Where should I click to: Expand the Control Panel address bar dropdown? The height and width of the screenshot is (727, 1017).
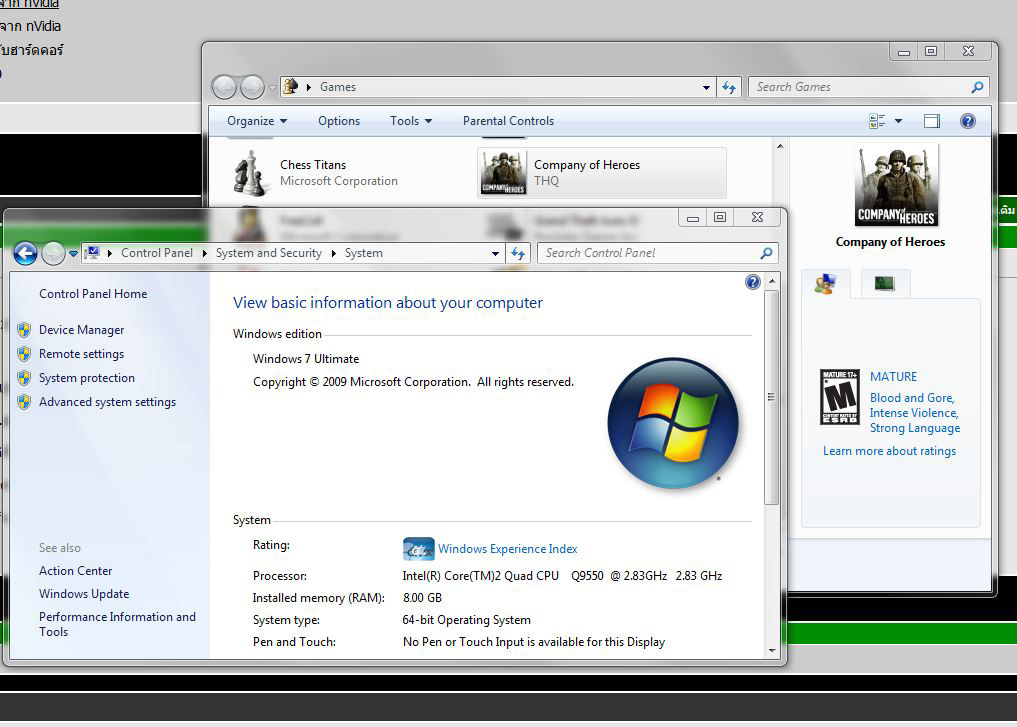click(x=495, y=254)
